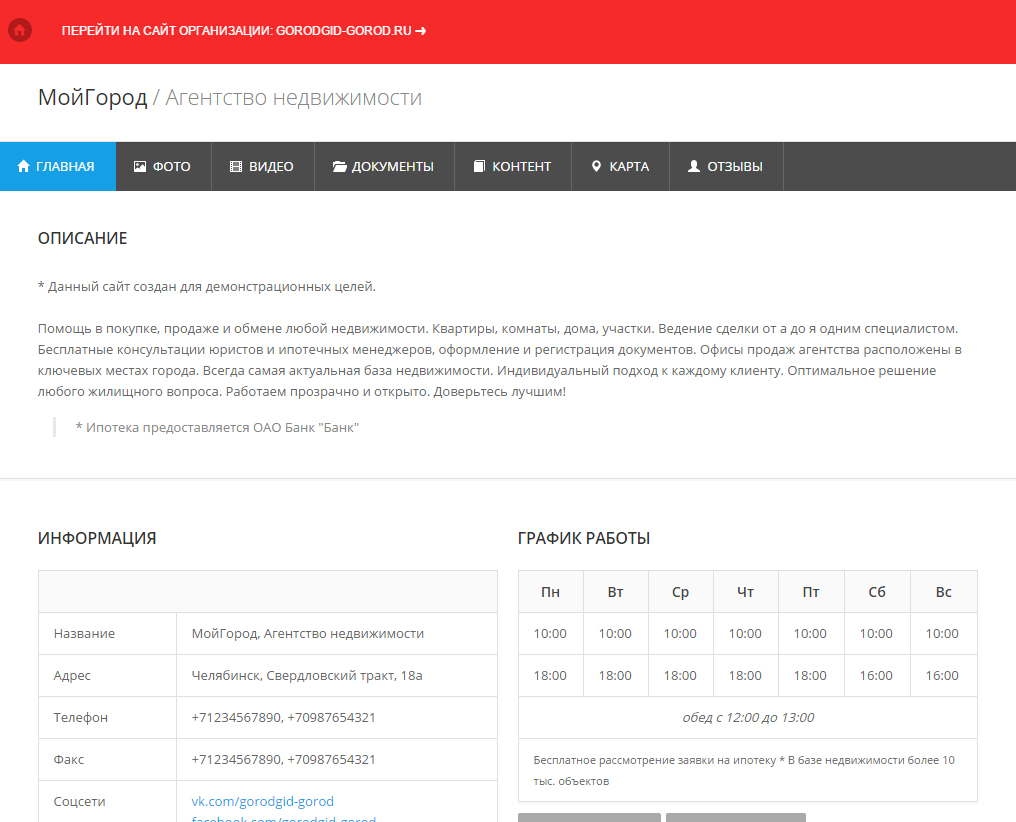The height and width of the screenshot is (822, 1016).
Task: Click the fax numbers in Факс row
Action: click(284, 759)
